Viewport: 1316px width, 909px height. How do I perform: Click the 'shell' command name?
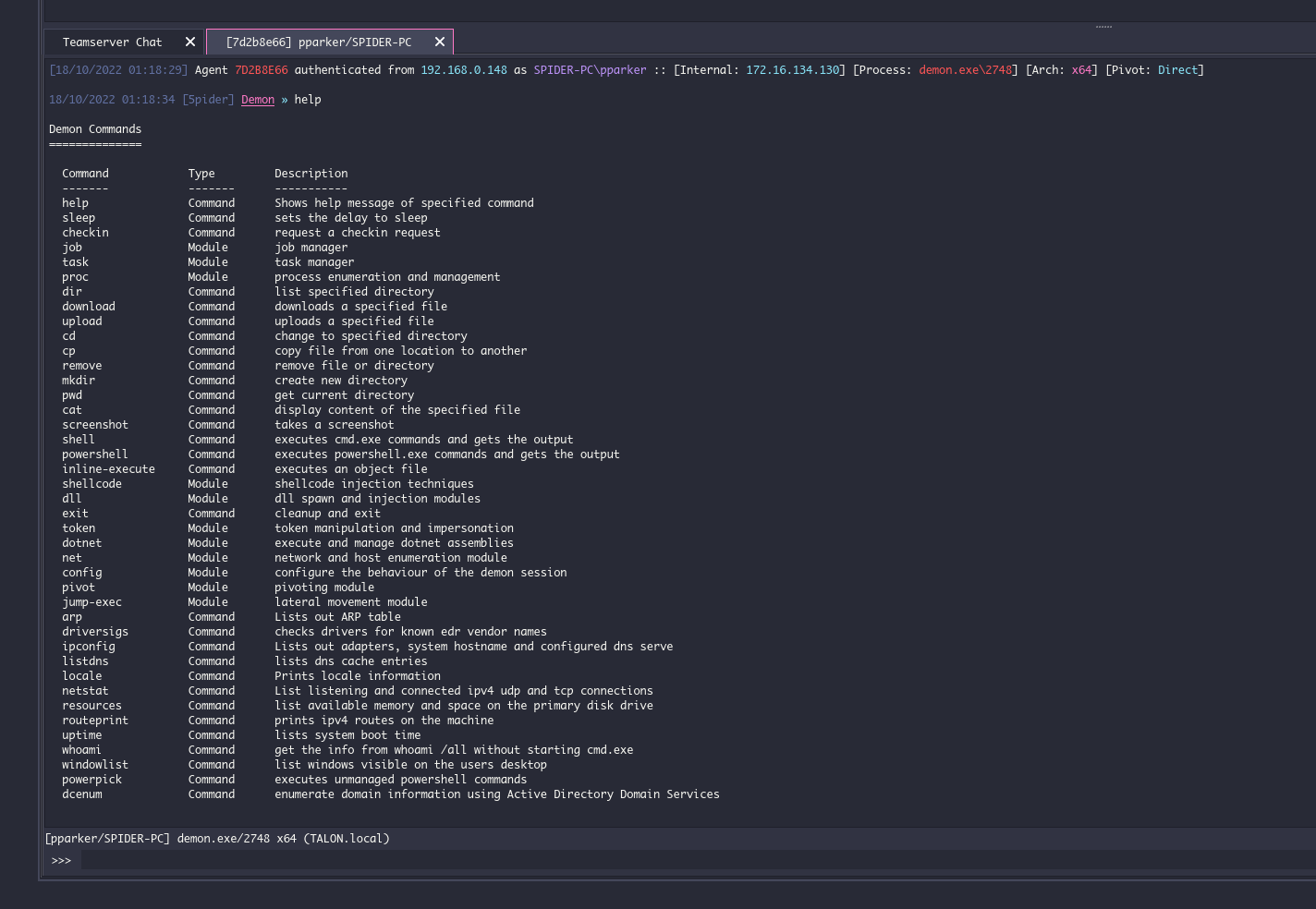click(79, 440)
